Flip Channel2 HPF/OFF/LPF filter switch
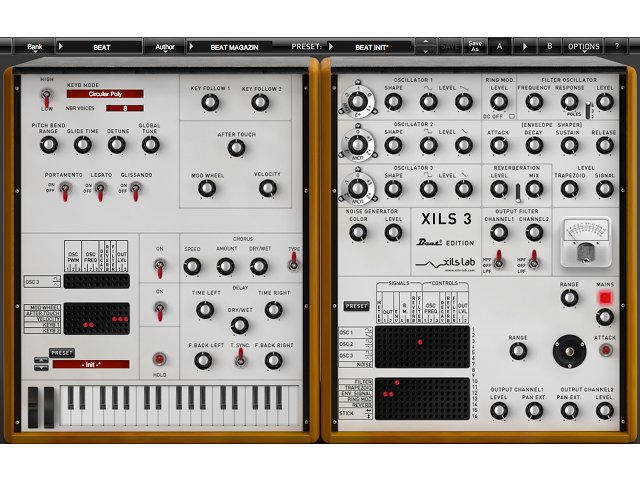The image size is (640, 480). [x=533, y=259]
